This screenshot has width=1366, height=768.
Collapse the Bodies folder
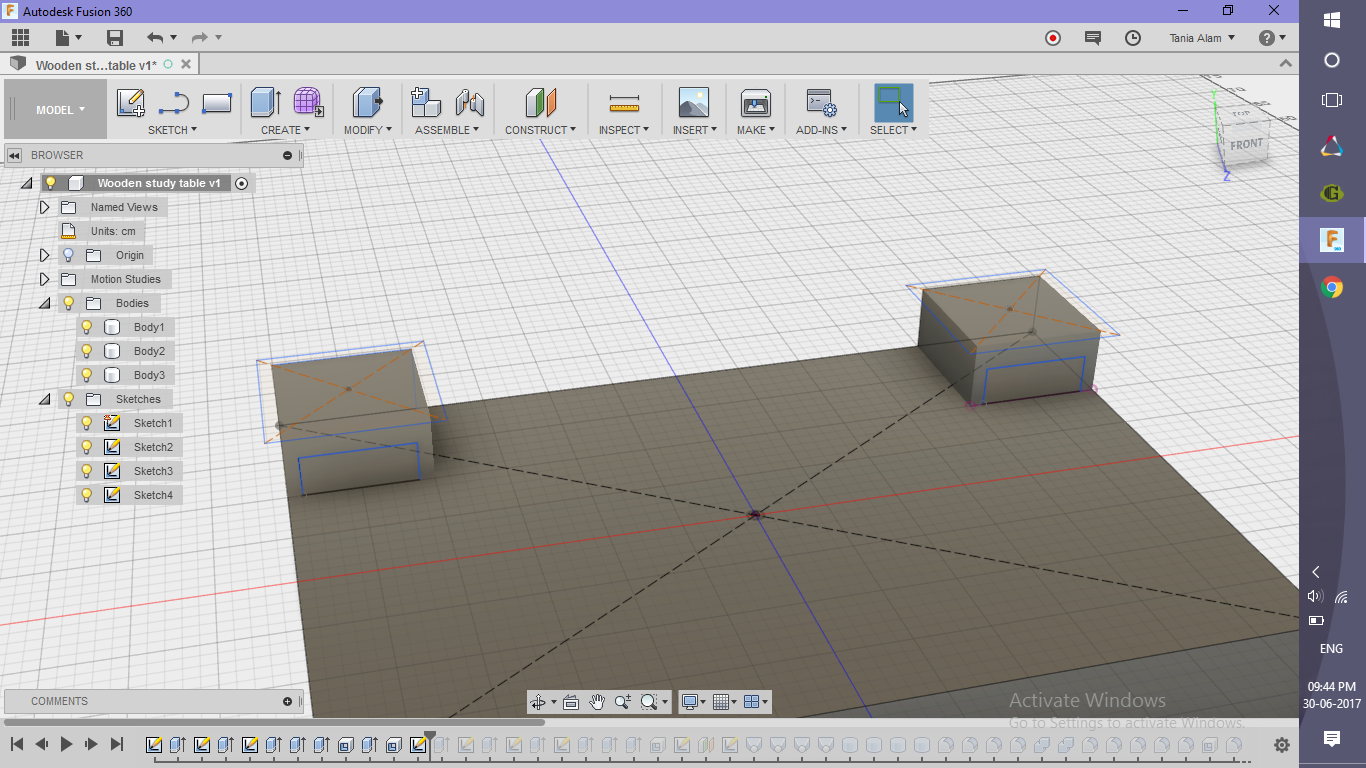tap(44, 303)
